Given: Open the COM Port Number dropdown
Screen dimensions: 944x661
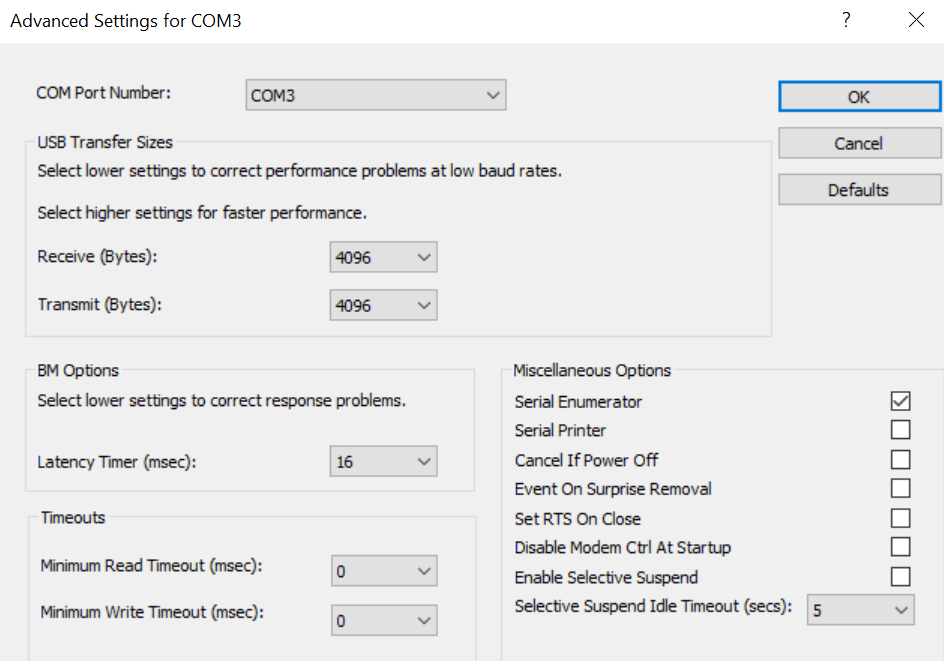Looking at the screenshot, I should click(376, 96).
